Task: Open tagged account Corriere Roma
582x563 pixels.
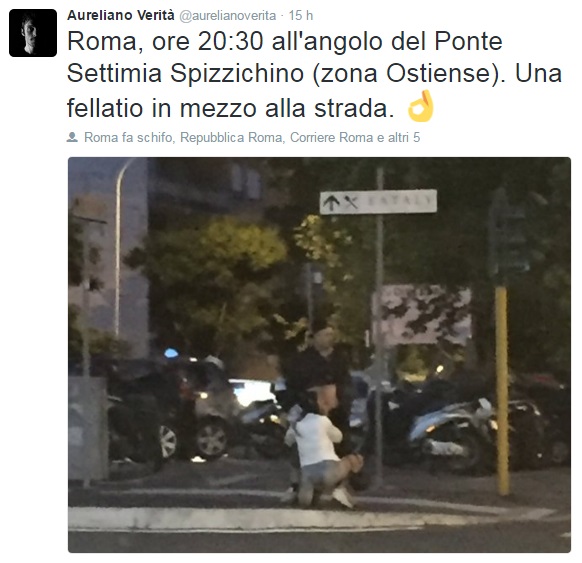Action: pyautogui.click(x=331, y=137)
